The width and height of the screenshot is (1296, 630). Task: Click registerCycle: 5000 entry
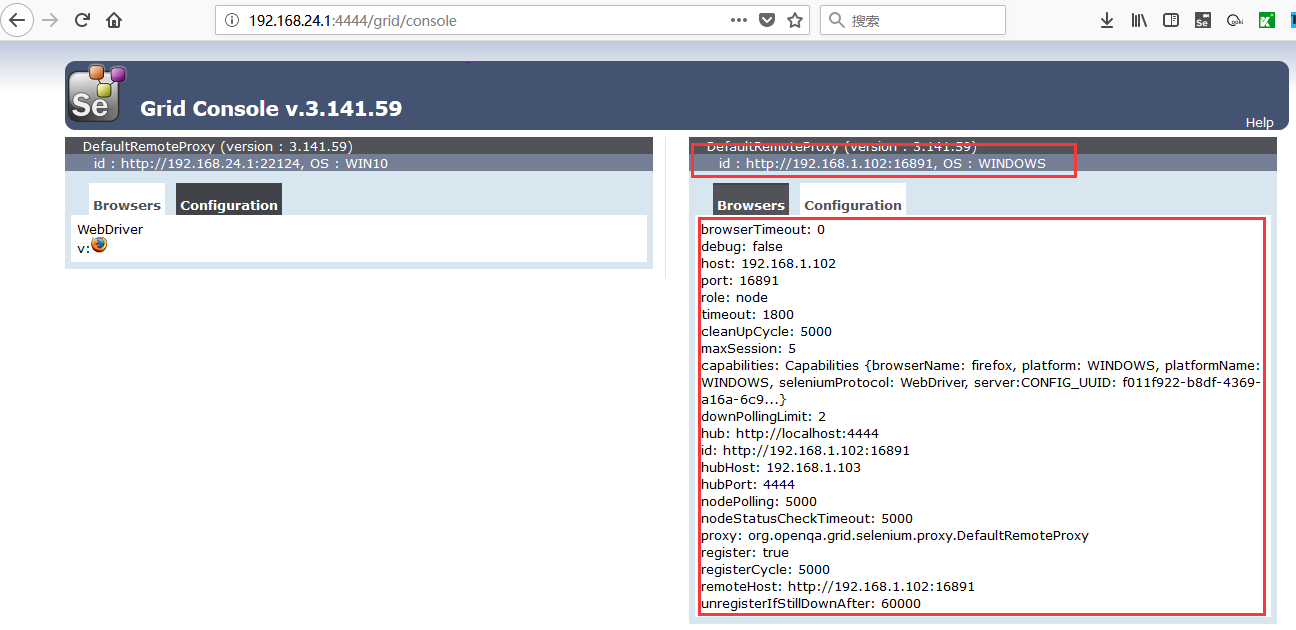pos(765,569)
